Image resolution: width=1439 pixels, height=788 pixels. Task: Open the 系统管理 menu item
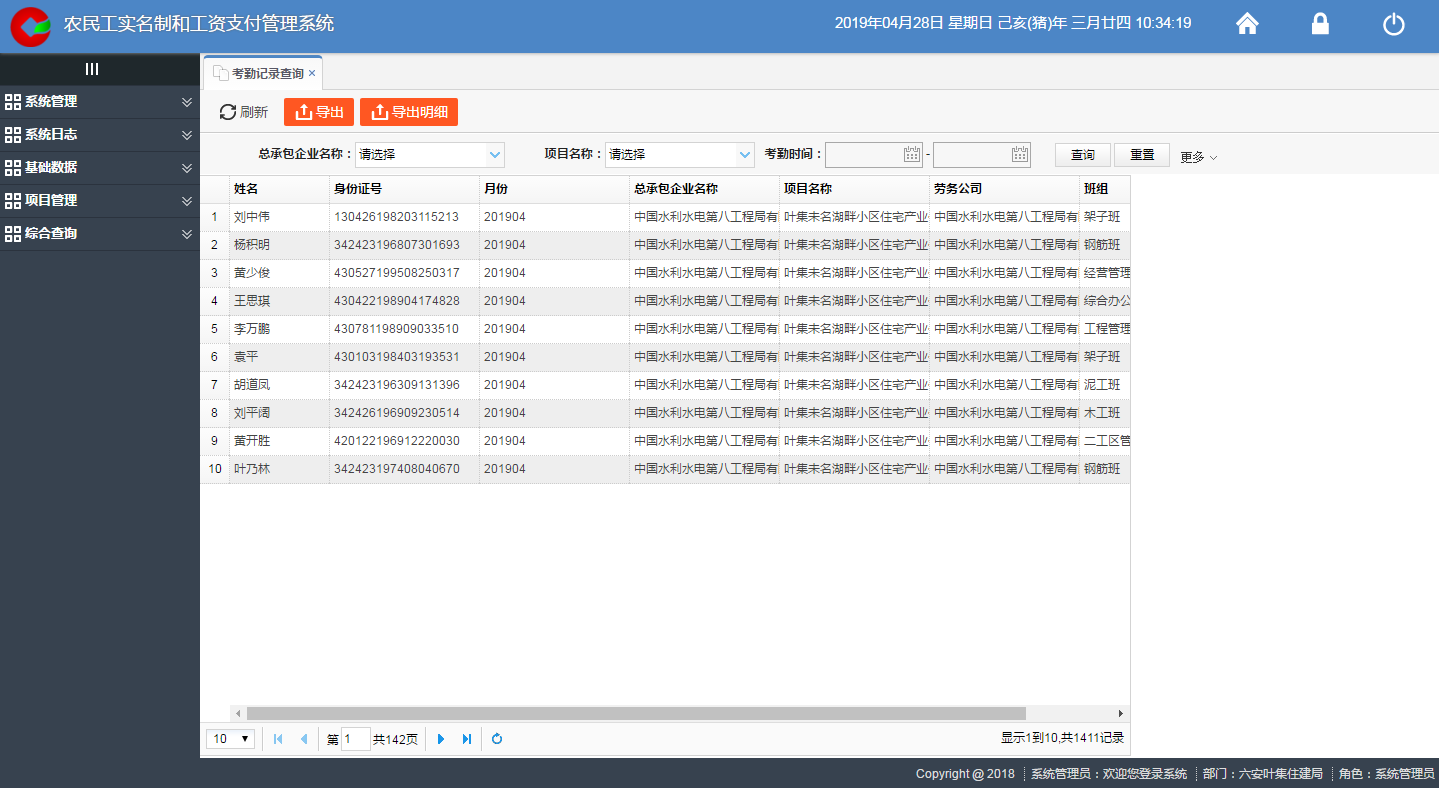pos(100,102)
